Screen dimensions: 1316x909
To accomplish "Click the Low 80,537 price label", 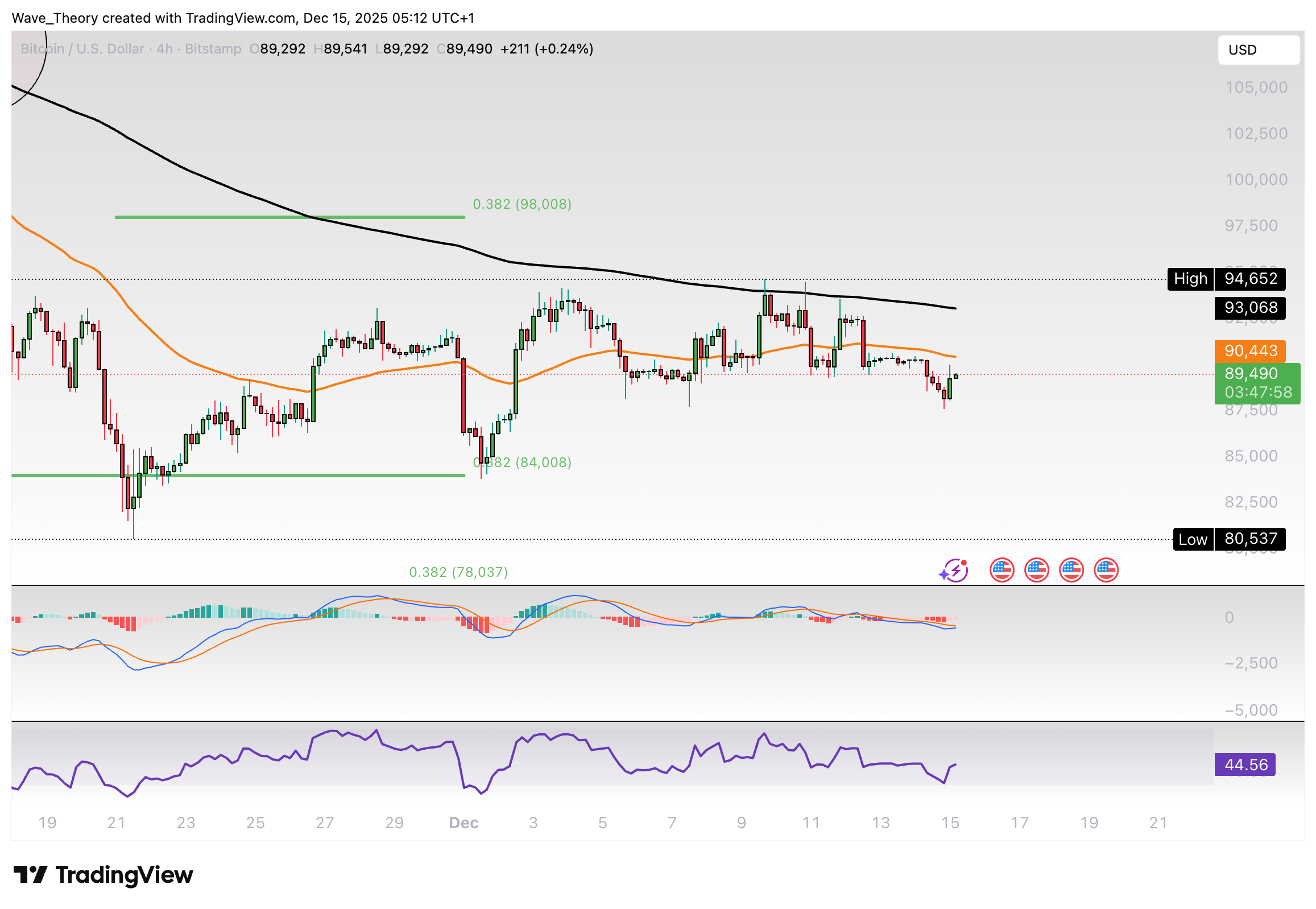I will point(1228,539).
